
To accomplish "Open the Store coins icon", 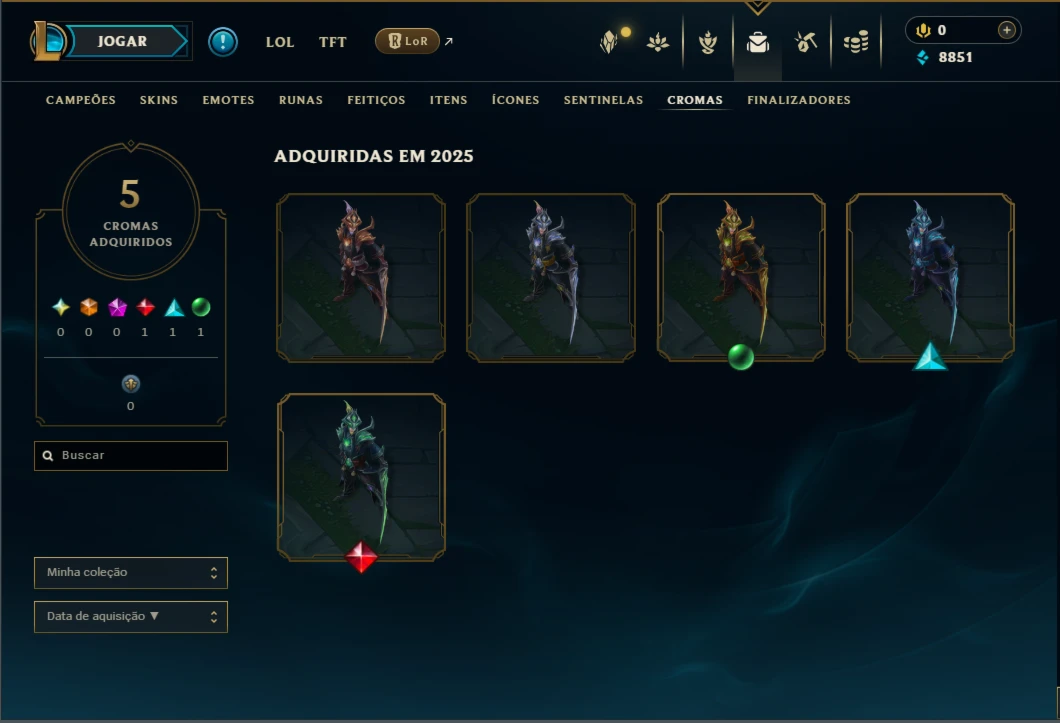I will [856, 43].
